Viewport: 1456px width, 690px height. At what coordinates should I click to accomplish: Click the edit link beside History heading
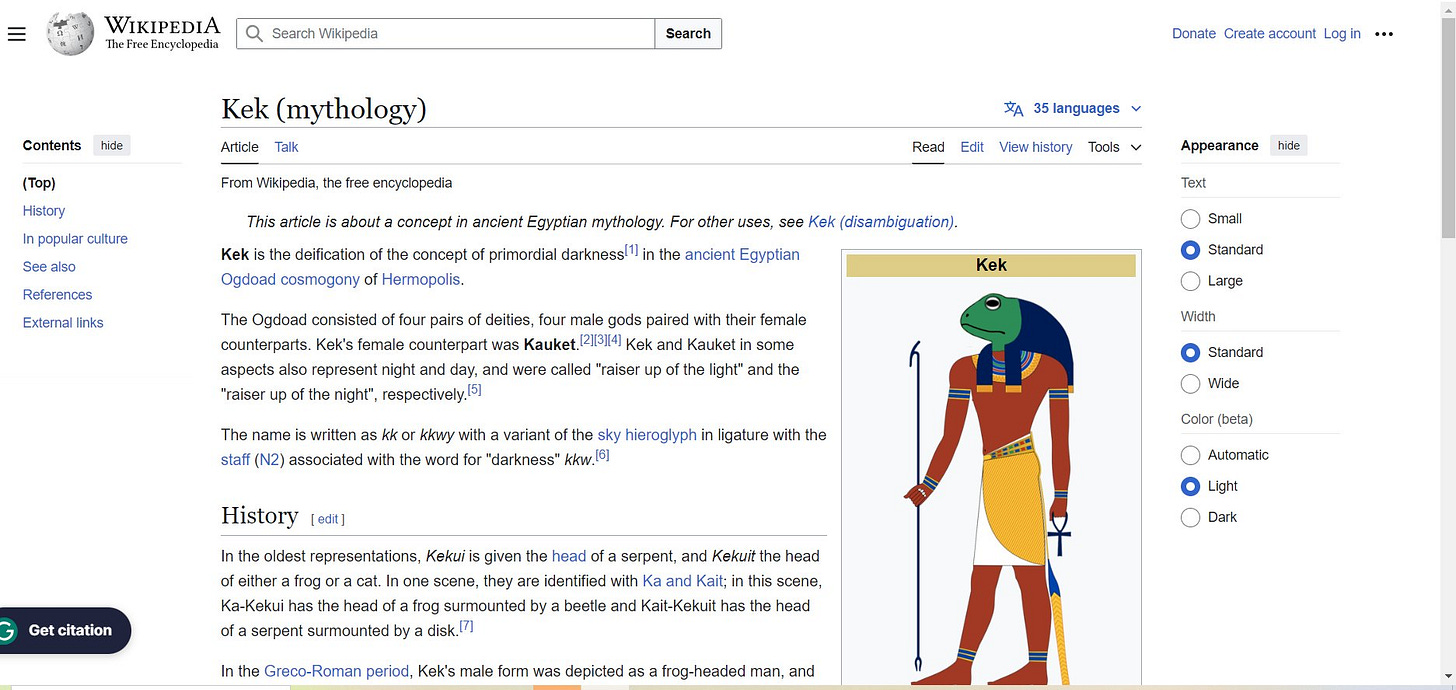(x=328, y=519)
